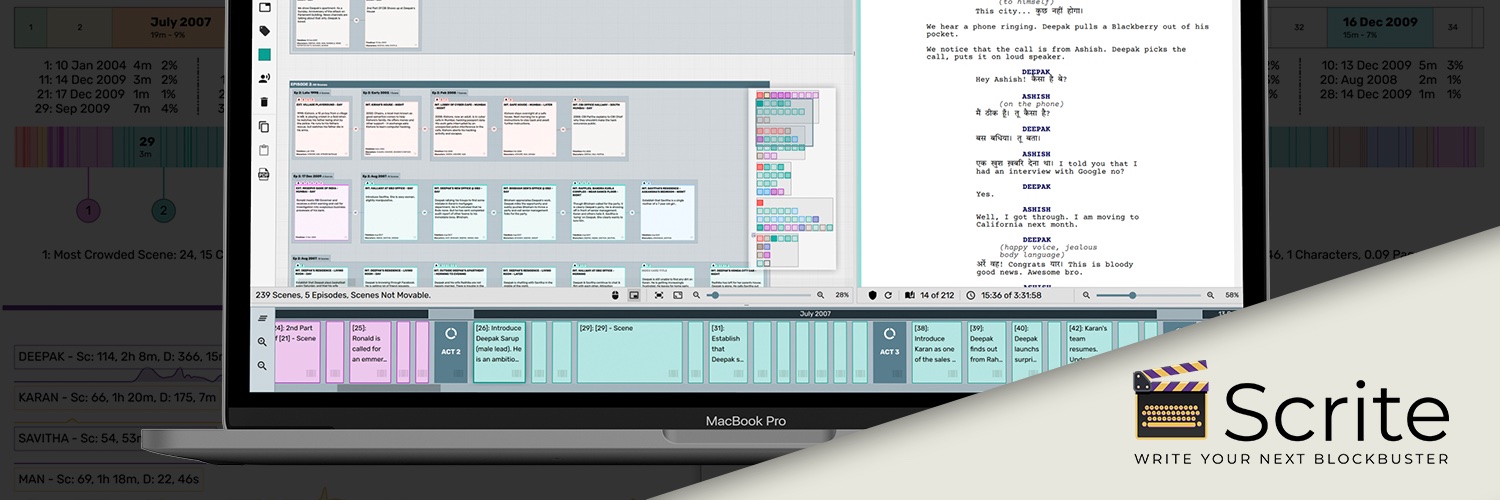Click the DEEPAK - Sc: 114 character row
Viewport: 1500px width, 500px height.
point(118,357)
